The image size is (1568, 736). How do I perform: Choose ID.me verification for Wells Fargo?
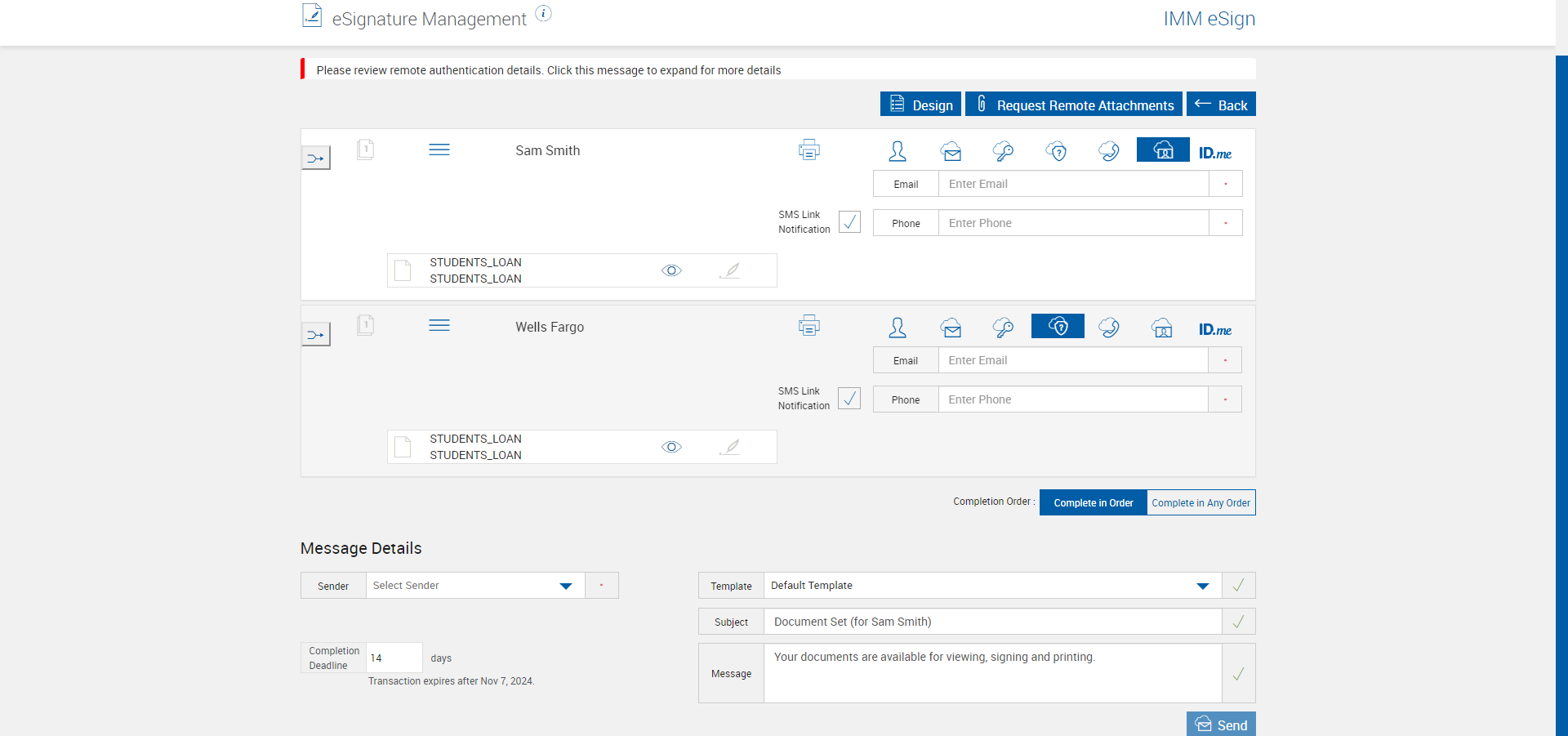(1214, 329)
